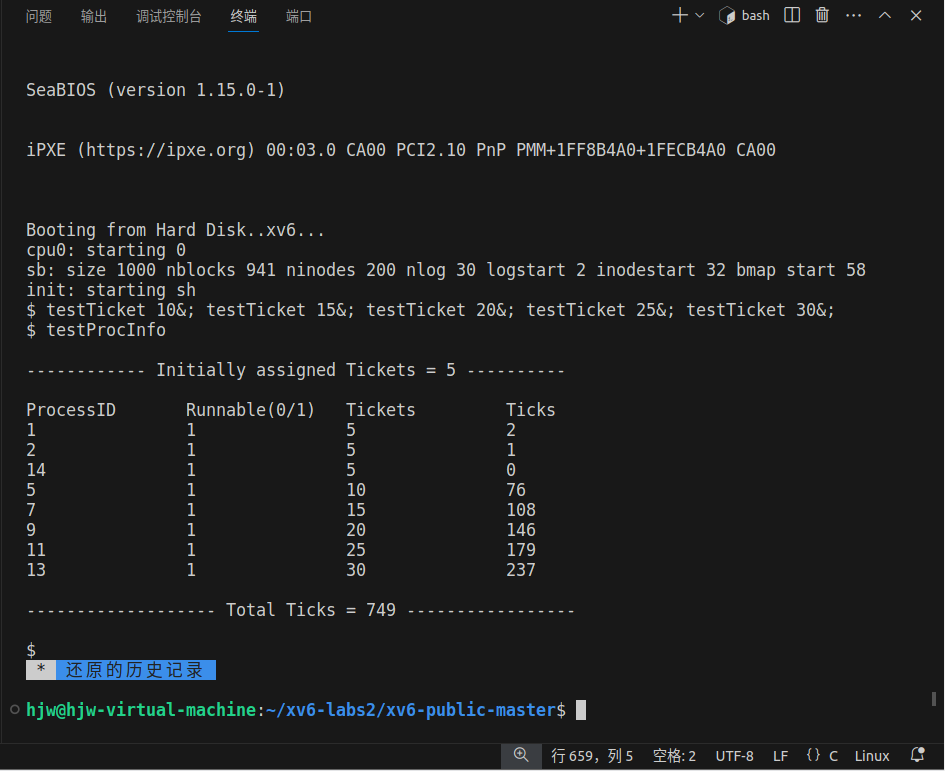Change end of line sequence LF
Viewport: 945px width, 771px height.
(x=780, y=756)
